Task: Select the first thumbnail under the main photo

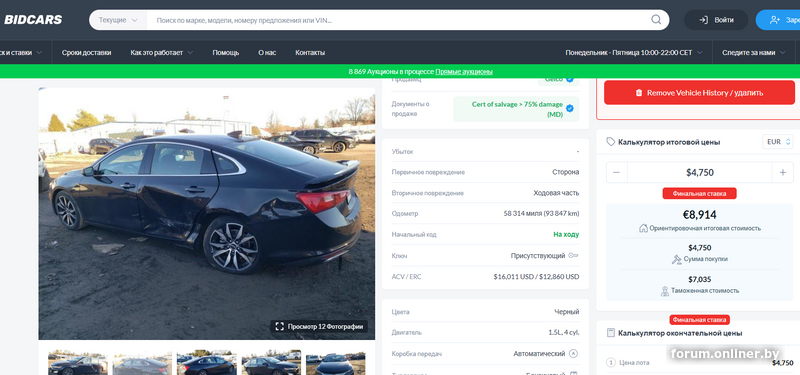Action: [x=78, y=362]
